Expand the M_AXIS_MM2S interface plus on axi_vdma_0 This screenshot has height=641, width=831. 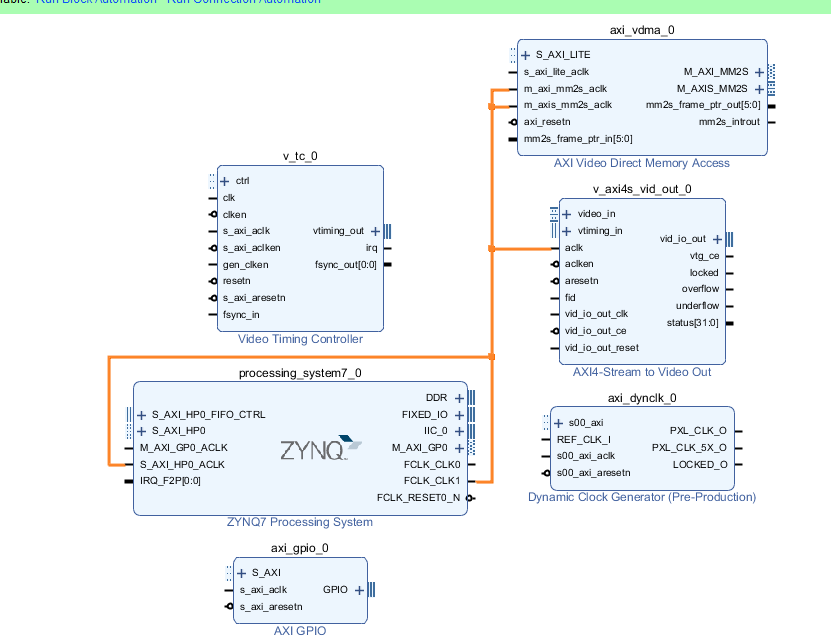tap(759, 89)
